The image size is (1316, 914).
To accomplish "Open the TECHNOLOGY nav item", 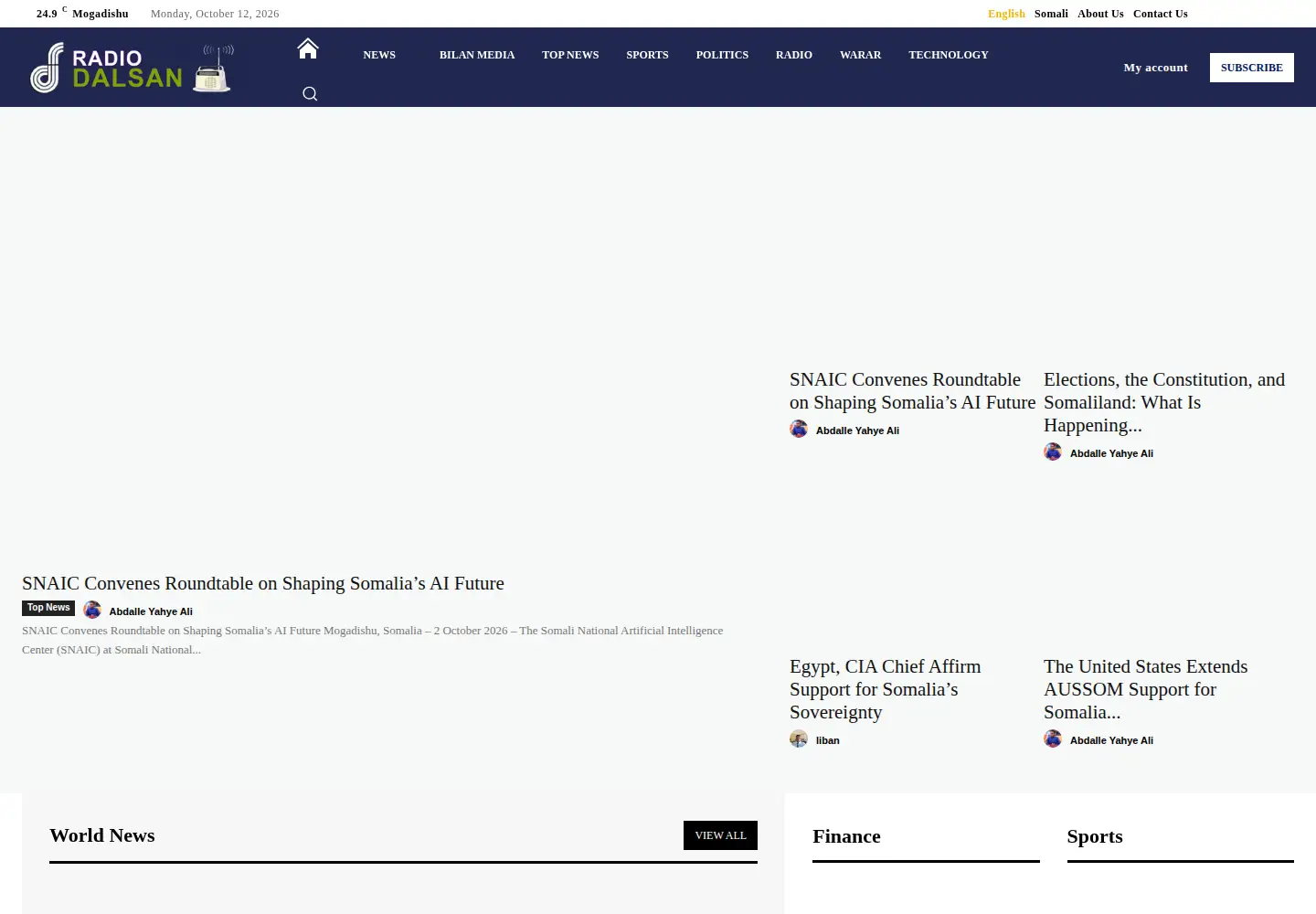I will (949, 55).
